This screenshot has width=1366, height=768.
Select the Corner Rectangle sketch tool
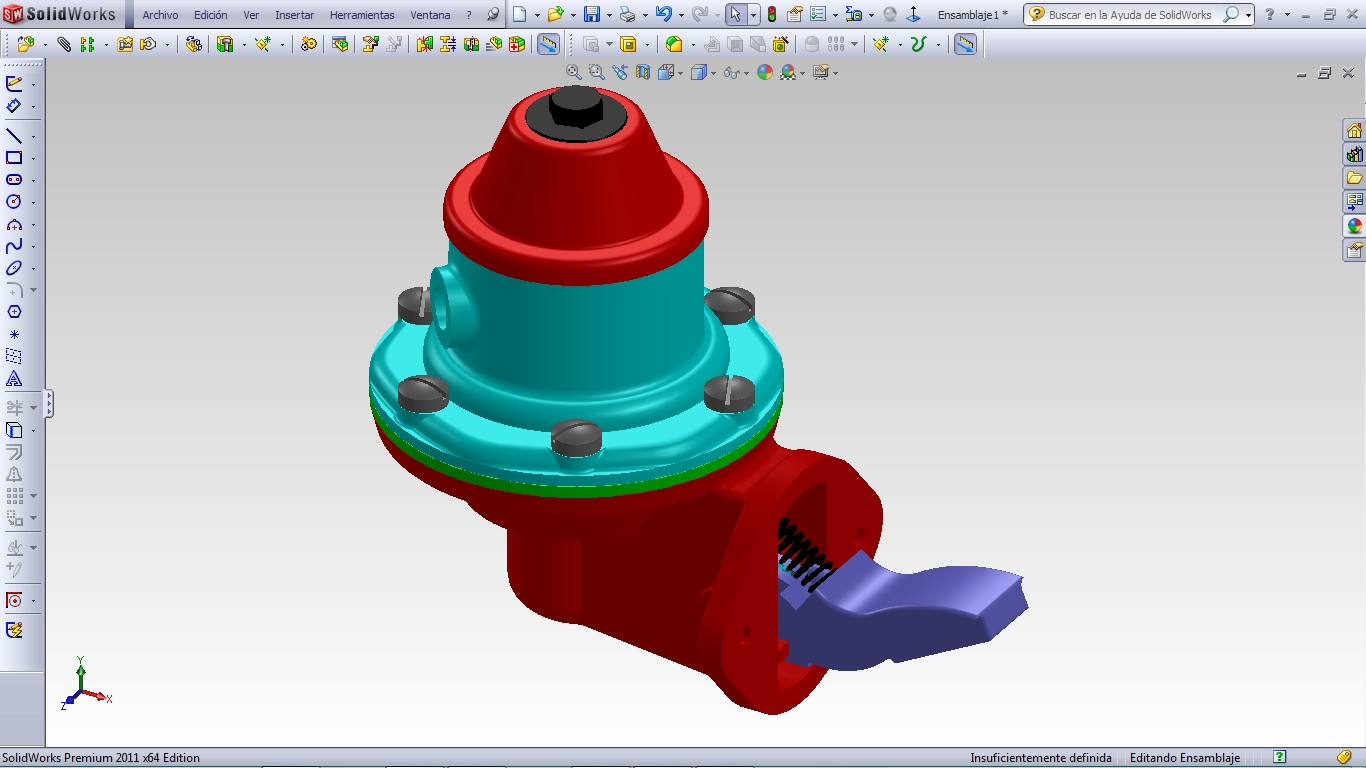coord(14,158)
